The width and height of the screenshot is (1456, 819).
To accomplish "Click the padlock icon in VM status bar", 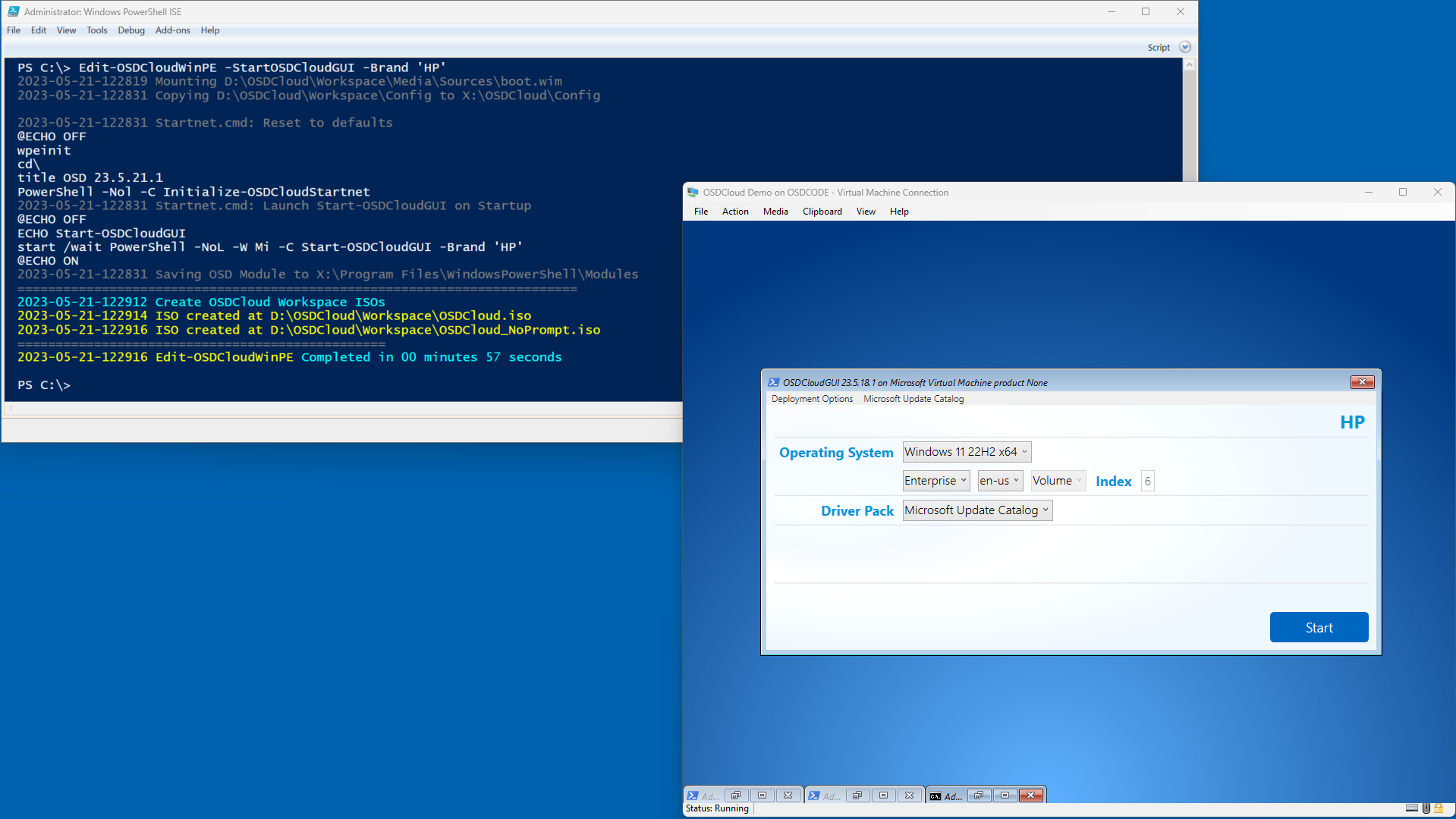I will (1439, 808).
